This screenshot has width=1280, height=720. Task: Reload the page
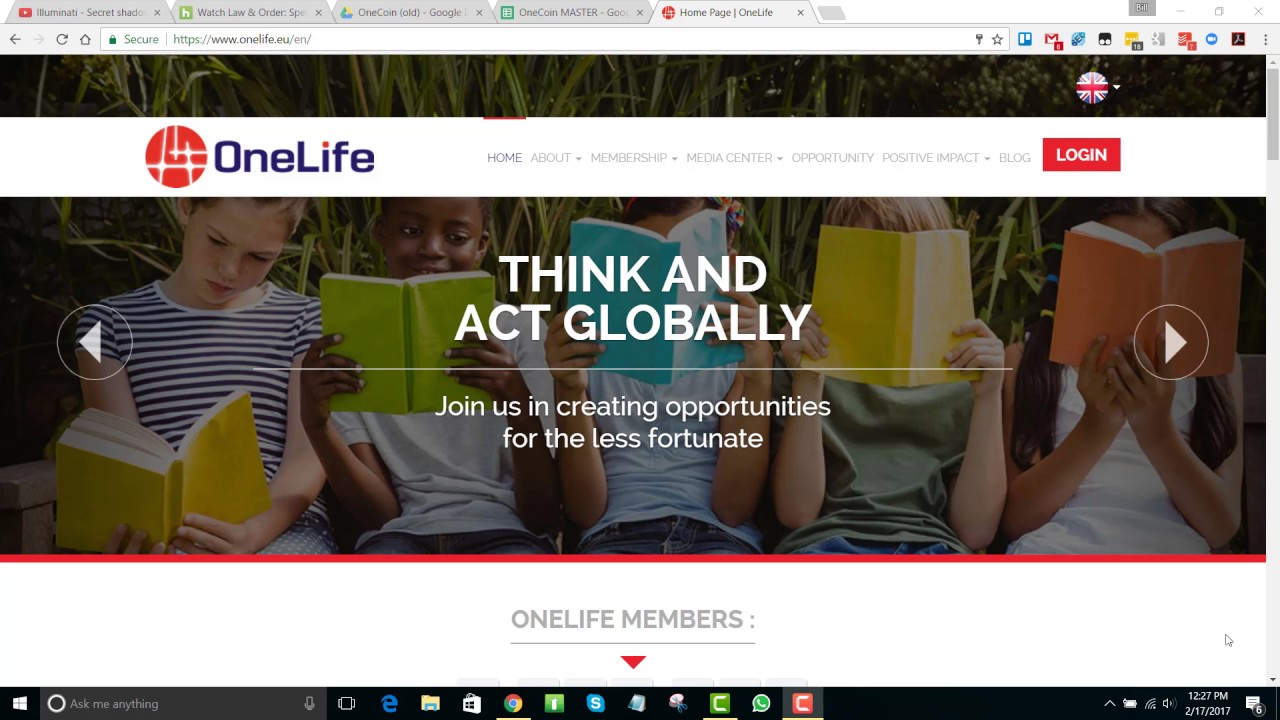tap(62, 39)
